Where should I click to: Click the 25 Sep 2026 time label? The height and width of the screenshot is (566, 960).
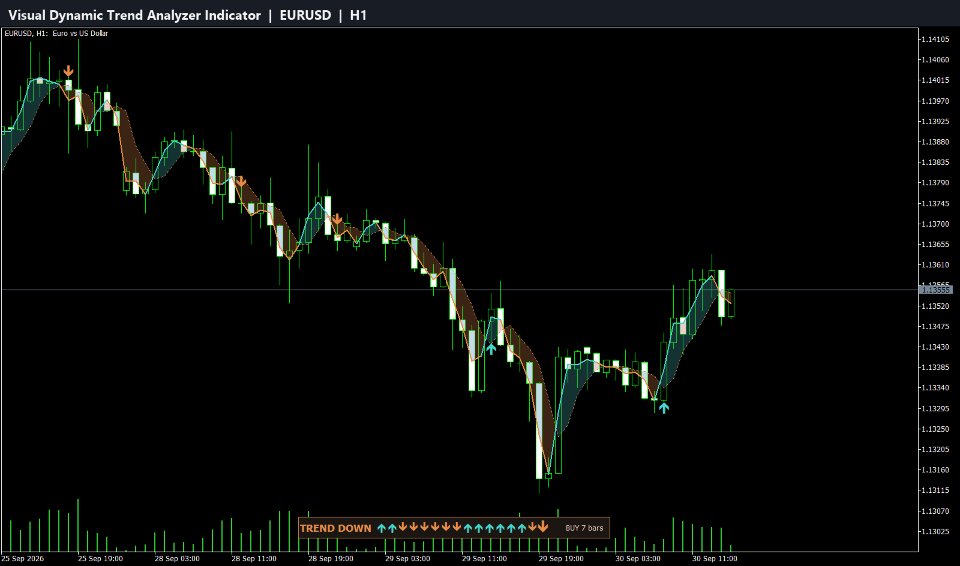[x=23, y=559]
